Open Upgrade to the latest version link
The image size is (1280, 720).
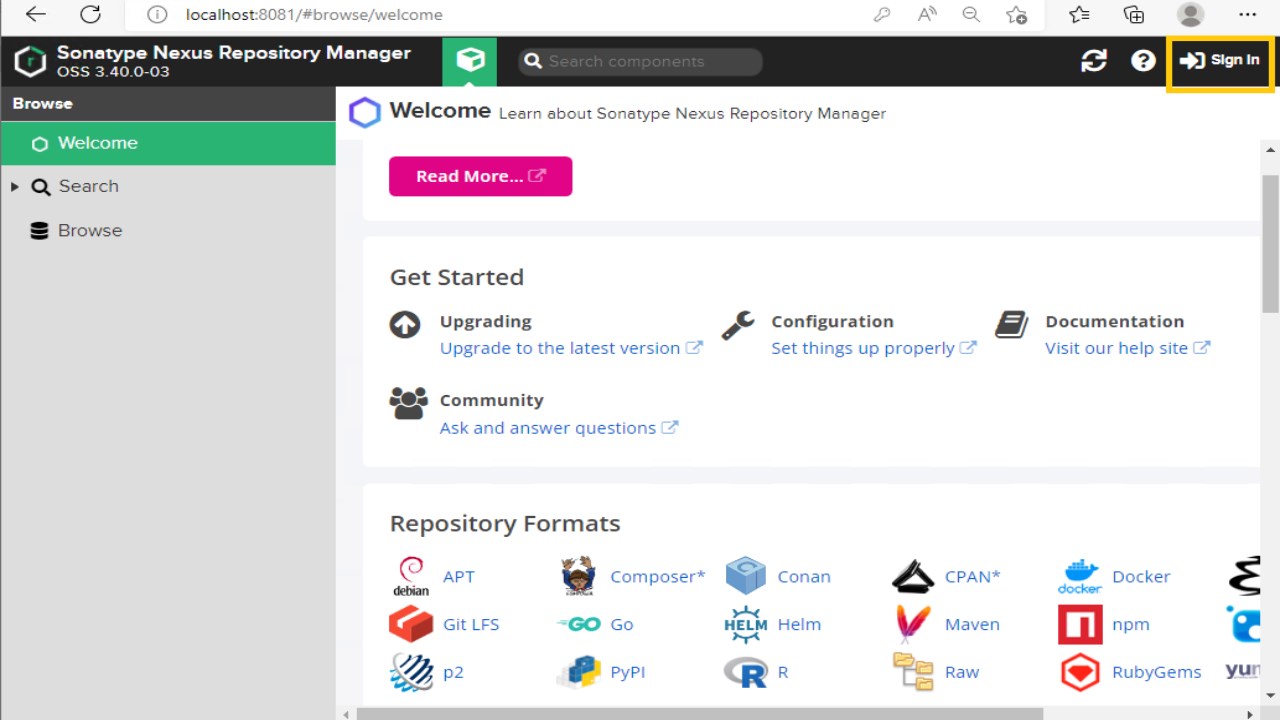[x=571, y=348]
